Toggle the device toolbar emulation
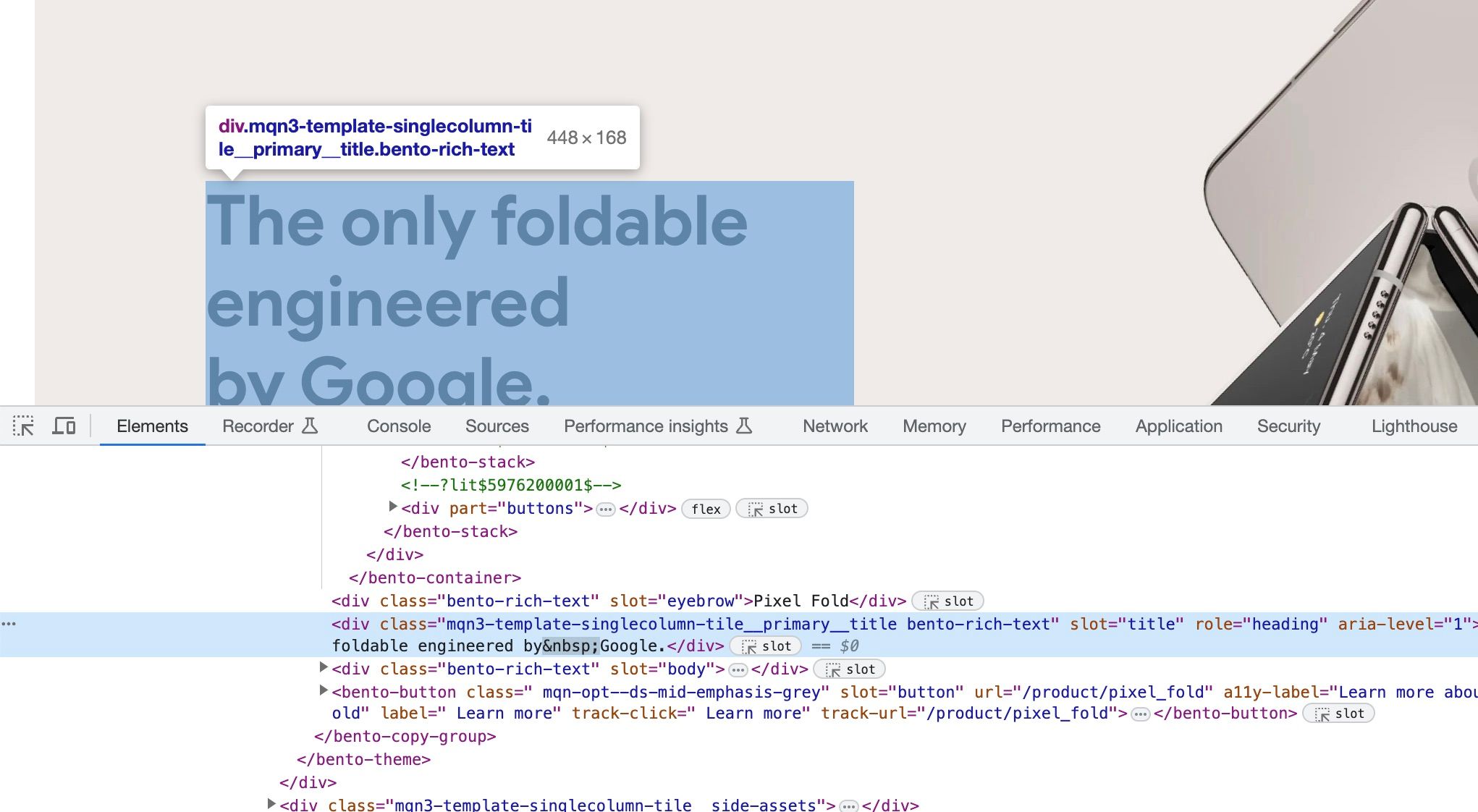1478x812 pixels. 64,426
